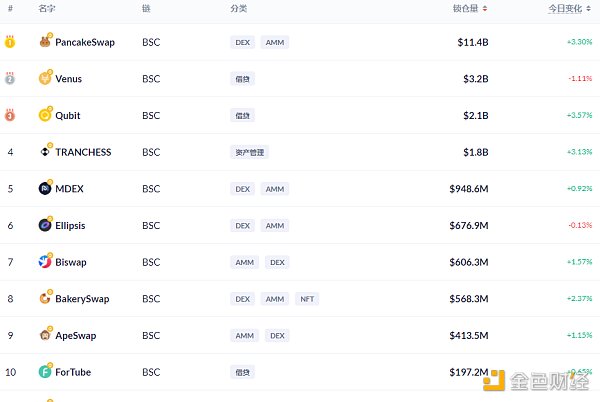Click the BakerySwap logo icon
The image size is (600, 402).
(x=45, y=298)
